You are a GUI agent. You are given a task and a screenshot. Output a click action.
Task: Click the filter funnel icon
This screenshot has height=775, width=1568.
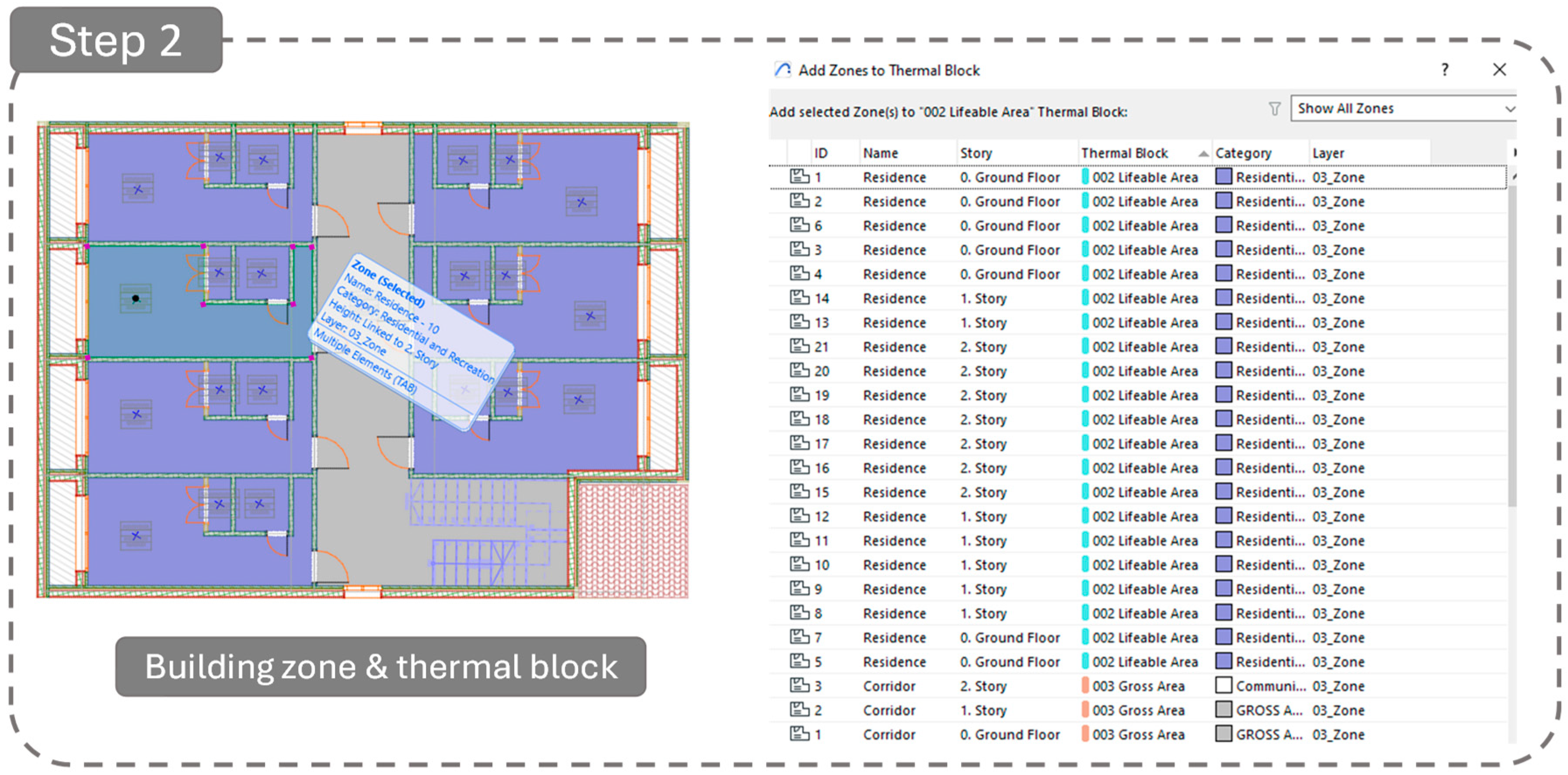(1274, 109)
